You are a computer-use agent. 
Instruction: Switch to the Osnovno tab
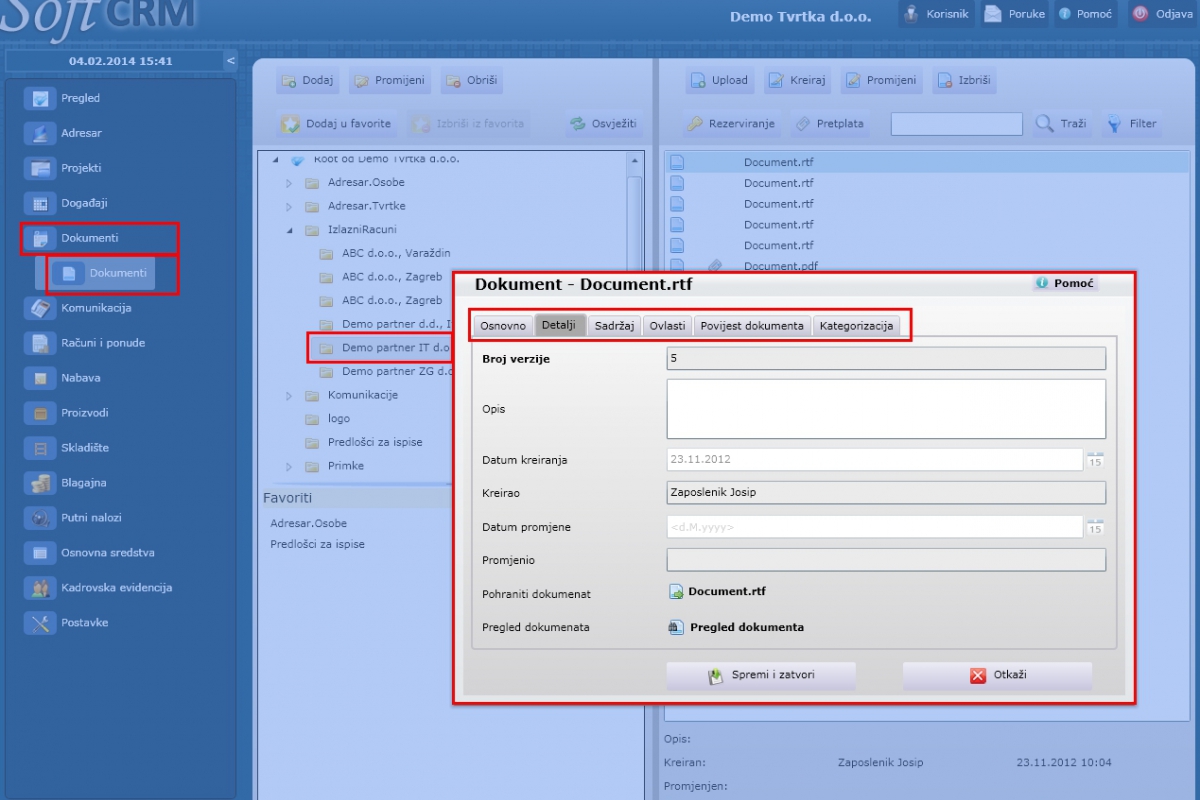click(x=503, y=326)
